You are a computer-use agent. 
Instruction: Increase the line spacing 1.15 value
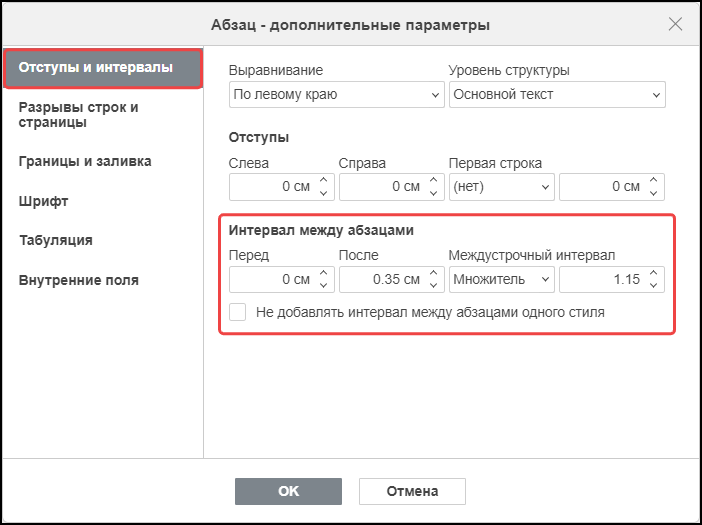654,273
